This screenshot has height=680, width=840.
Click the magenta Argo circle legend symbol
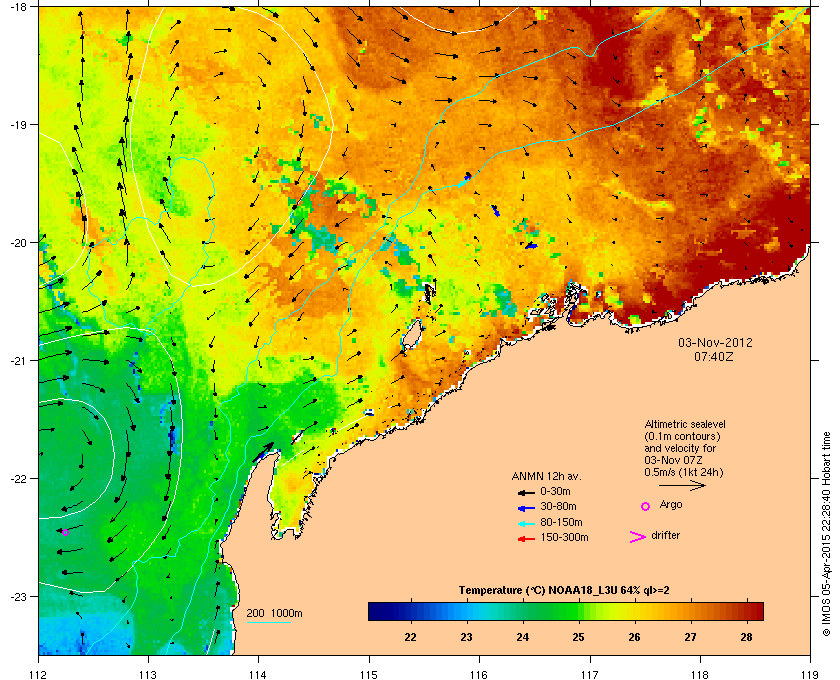(646, 506)
